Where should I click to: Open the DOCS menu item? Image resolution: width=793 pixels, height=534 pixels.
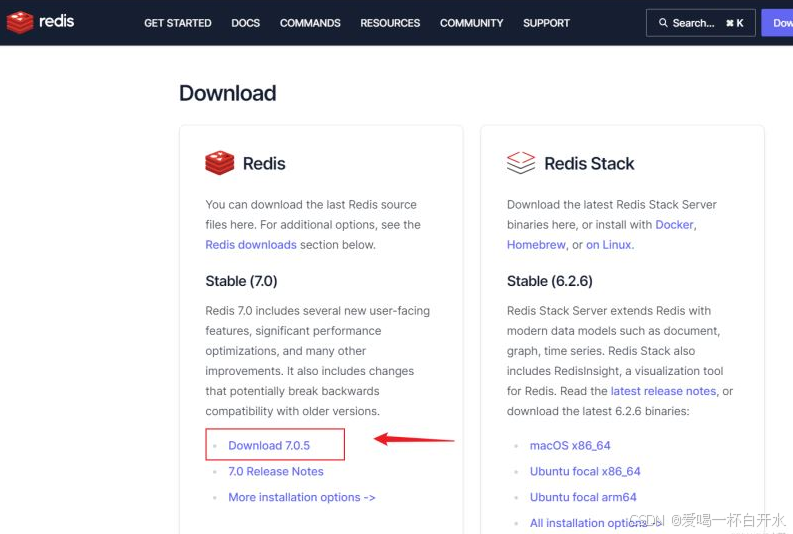pyautogui.click(x=245, y=23)
